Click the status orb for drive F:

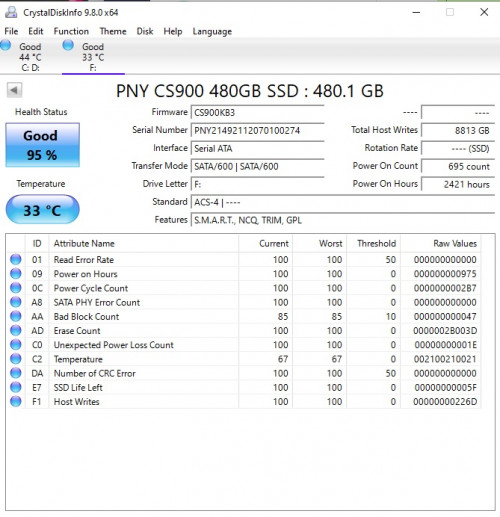68,45
